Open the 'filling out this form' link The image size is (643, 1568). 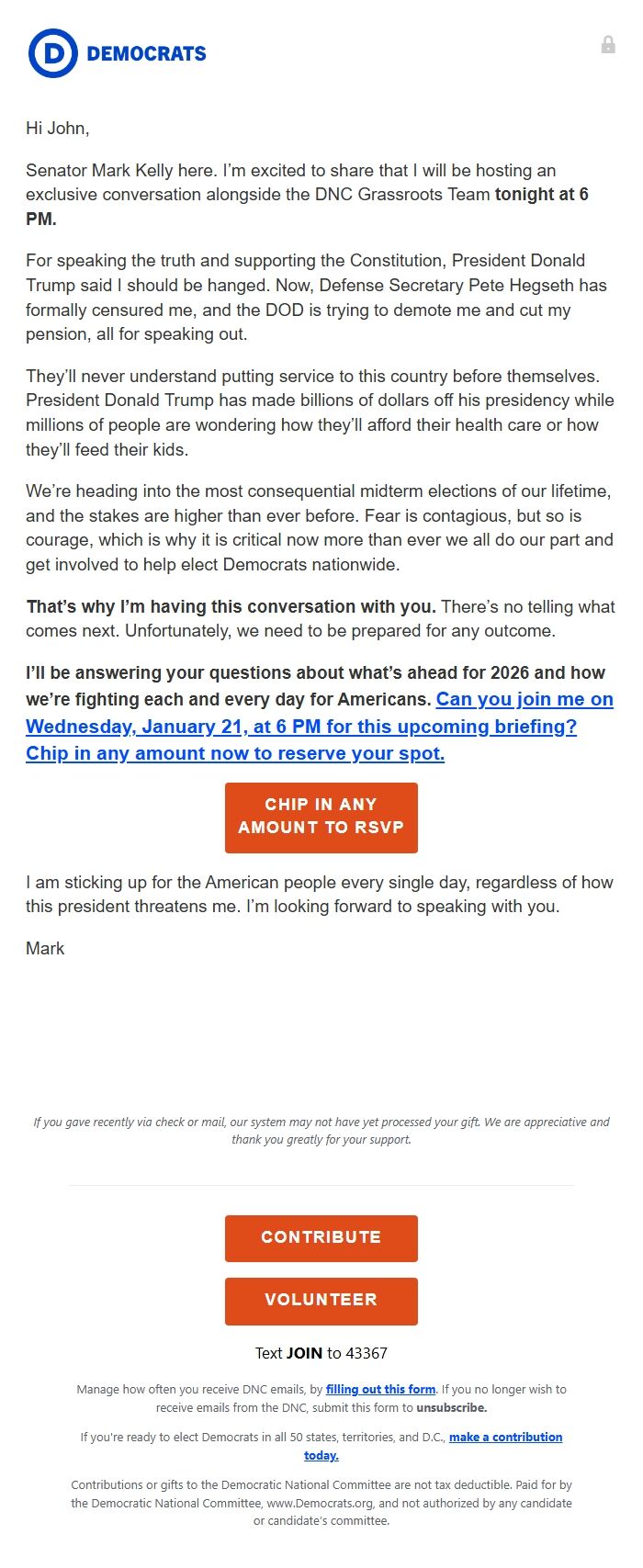point(380,1389)
